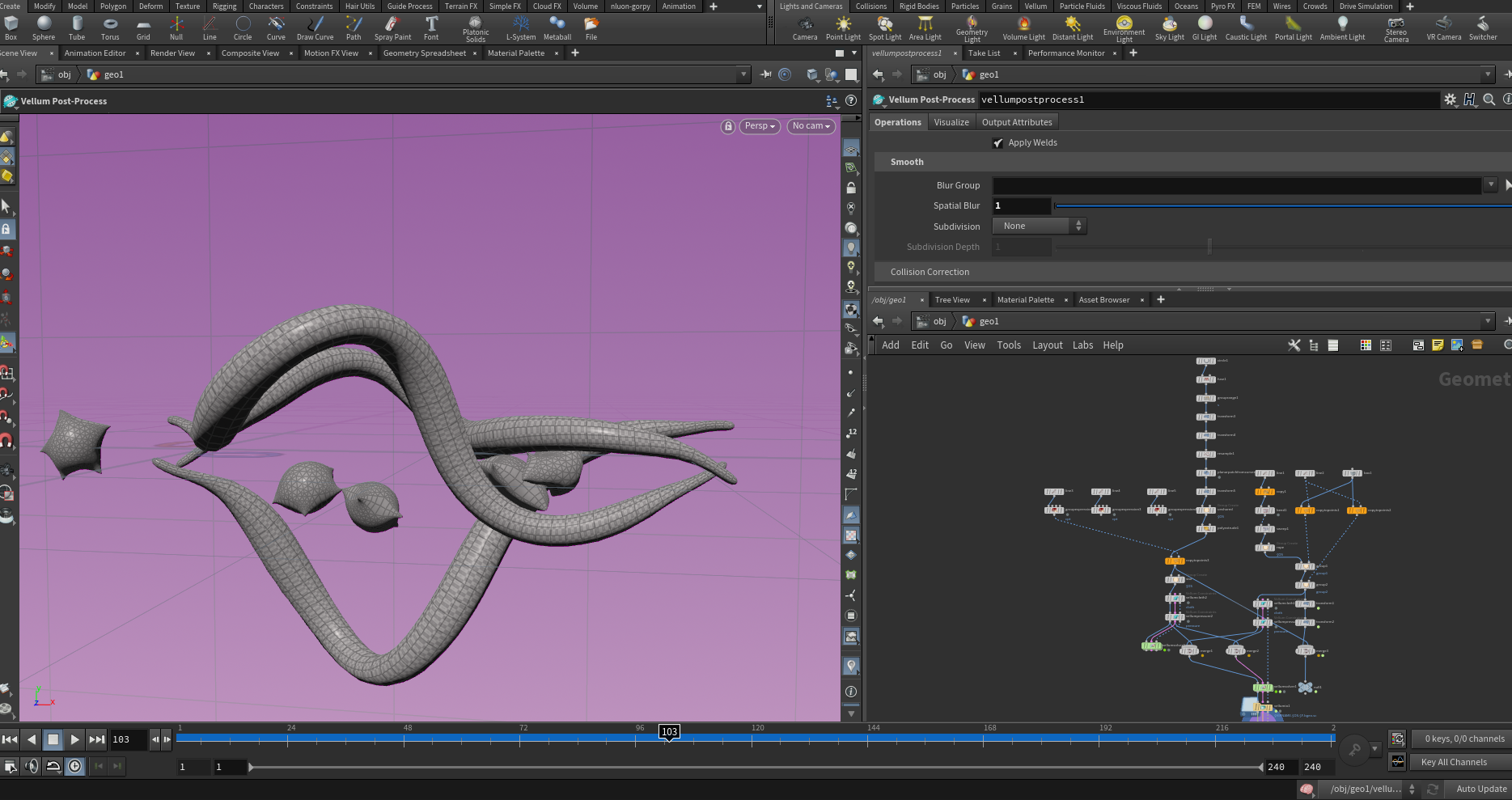Play the animation forward
The height and width of the screenshot is (800, 1512).
point(74,739)
